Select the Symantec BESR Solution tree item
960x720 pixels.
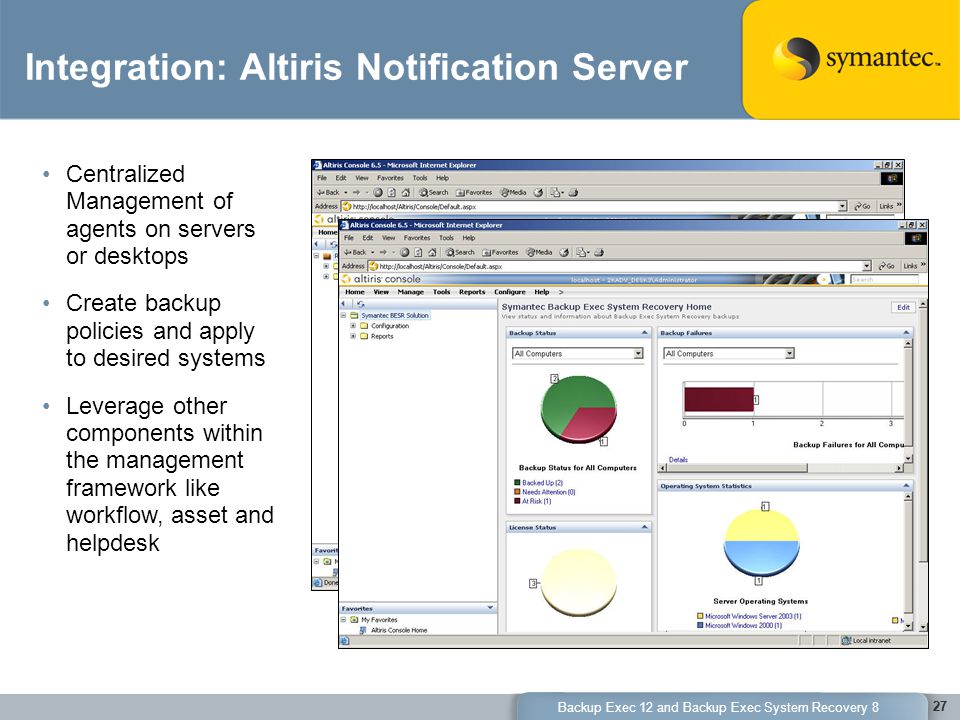point(395,315)
